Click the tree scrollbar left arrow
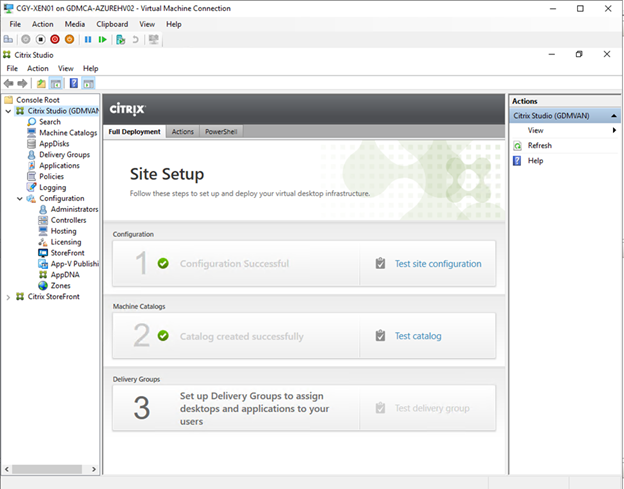Image resolution: width=624 pixels, height=489 pixels. (7, 469)
